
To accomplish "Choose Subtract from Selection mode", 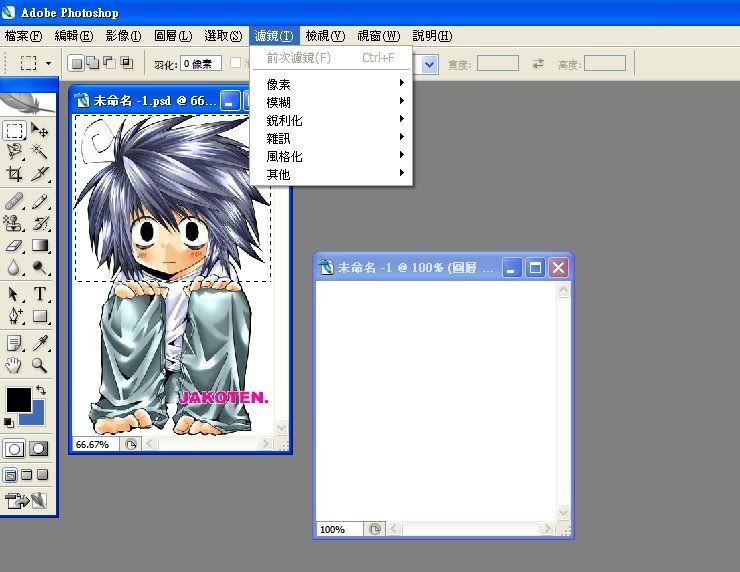I will click(109, 63).
